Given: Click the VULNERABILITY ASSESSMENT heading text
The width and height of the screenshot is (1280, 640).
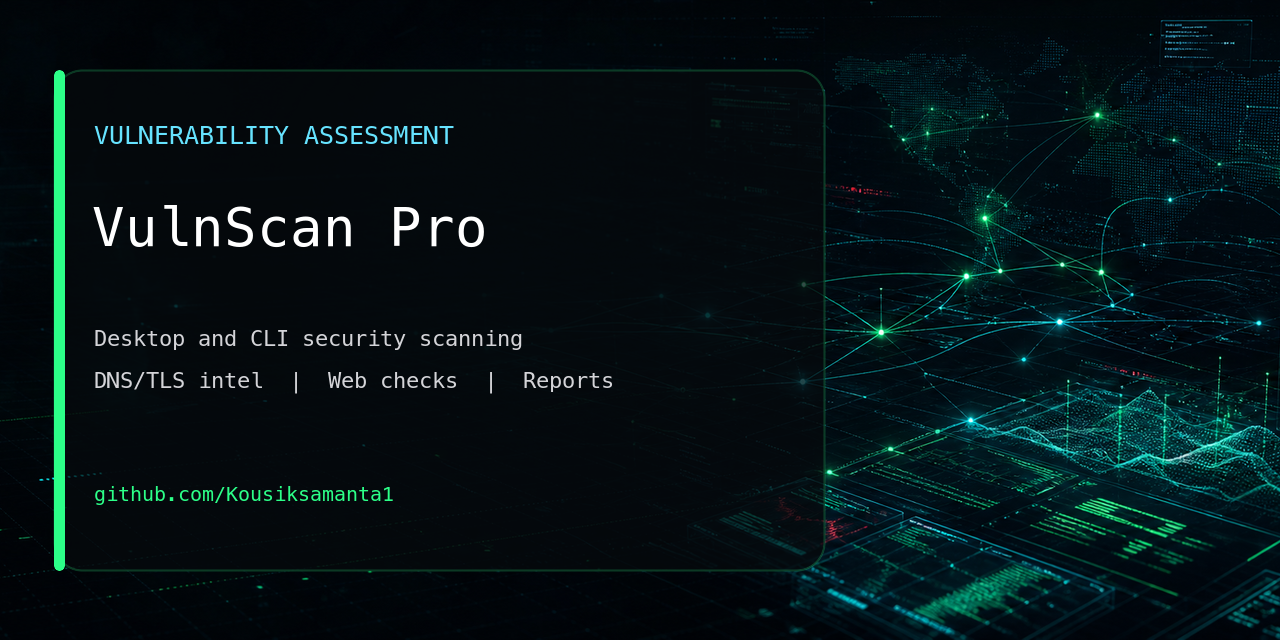Looking at the screenshot, I should coord(274,136).
